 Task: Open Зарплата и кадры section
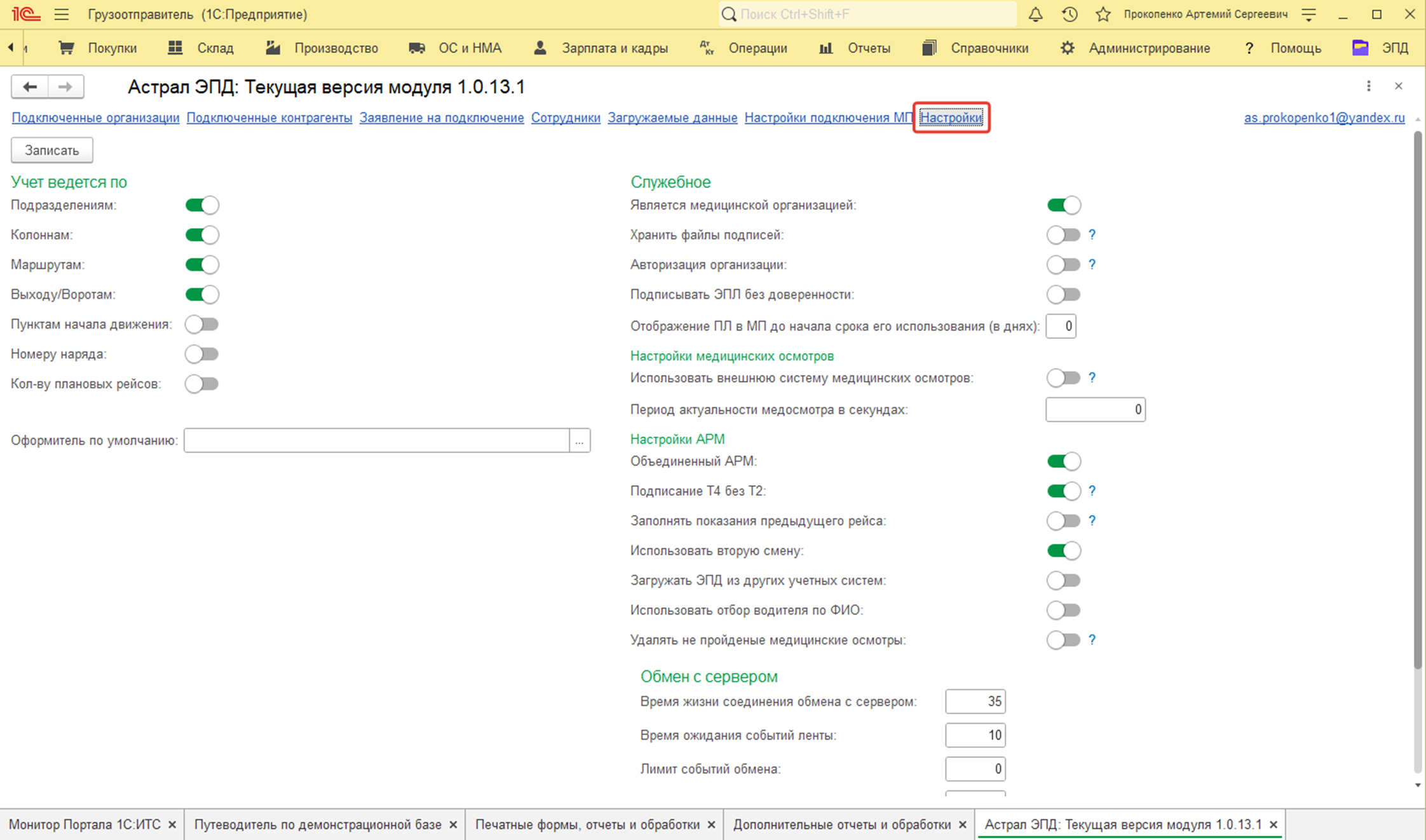pyautogui.click(x=601, y=48)
